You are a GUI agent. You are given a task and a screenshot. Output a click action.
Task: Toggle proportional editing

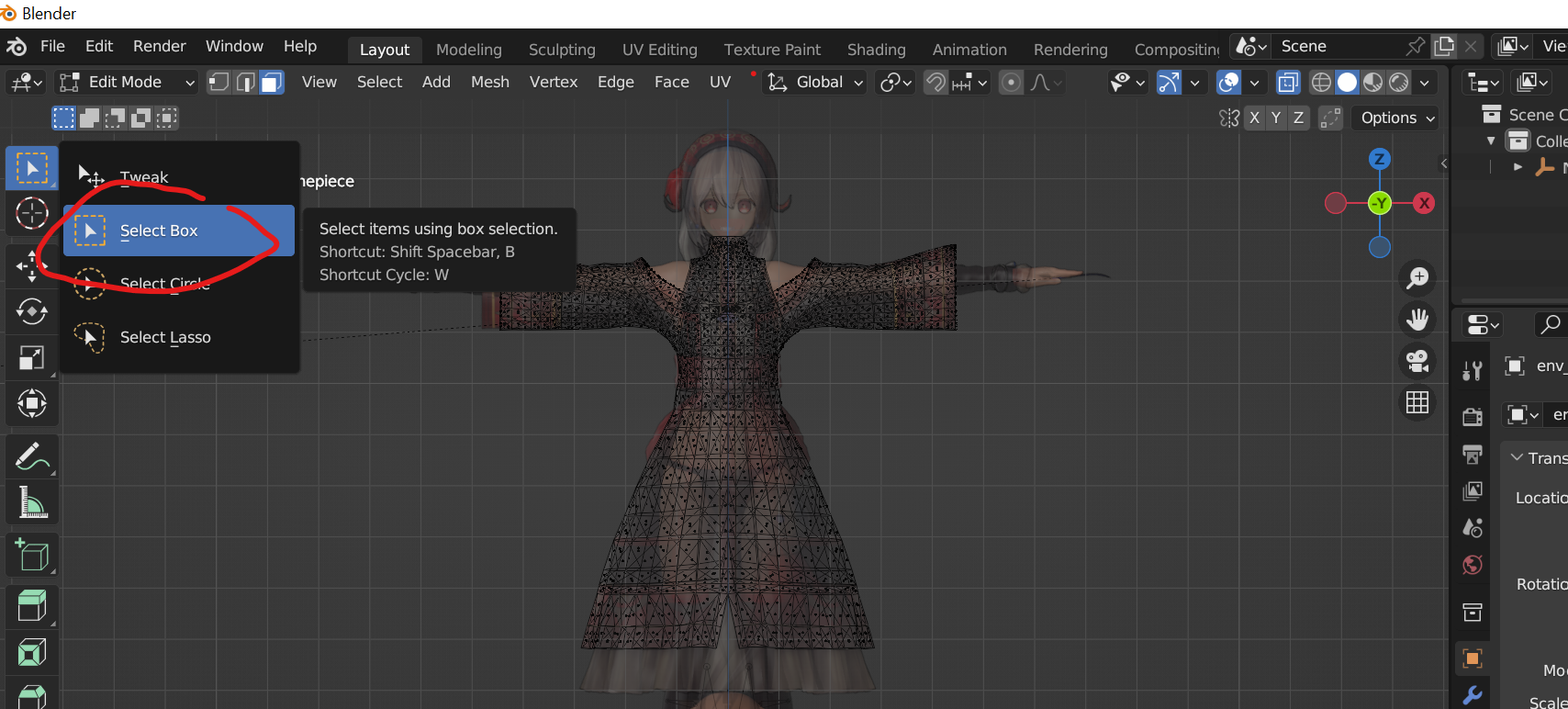(x=1011, y=83)
